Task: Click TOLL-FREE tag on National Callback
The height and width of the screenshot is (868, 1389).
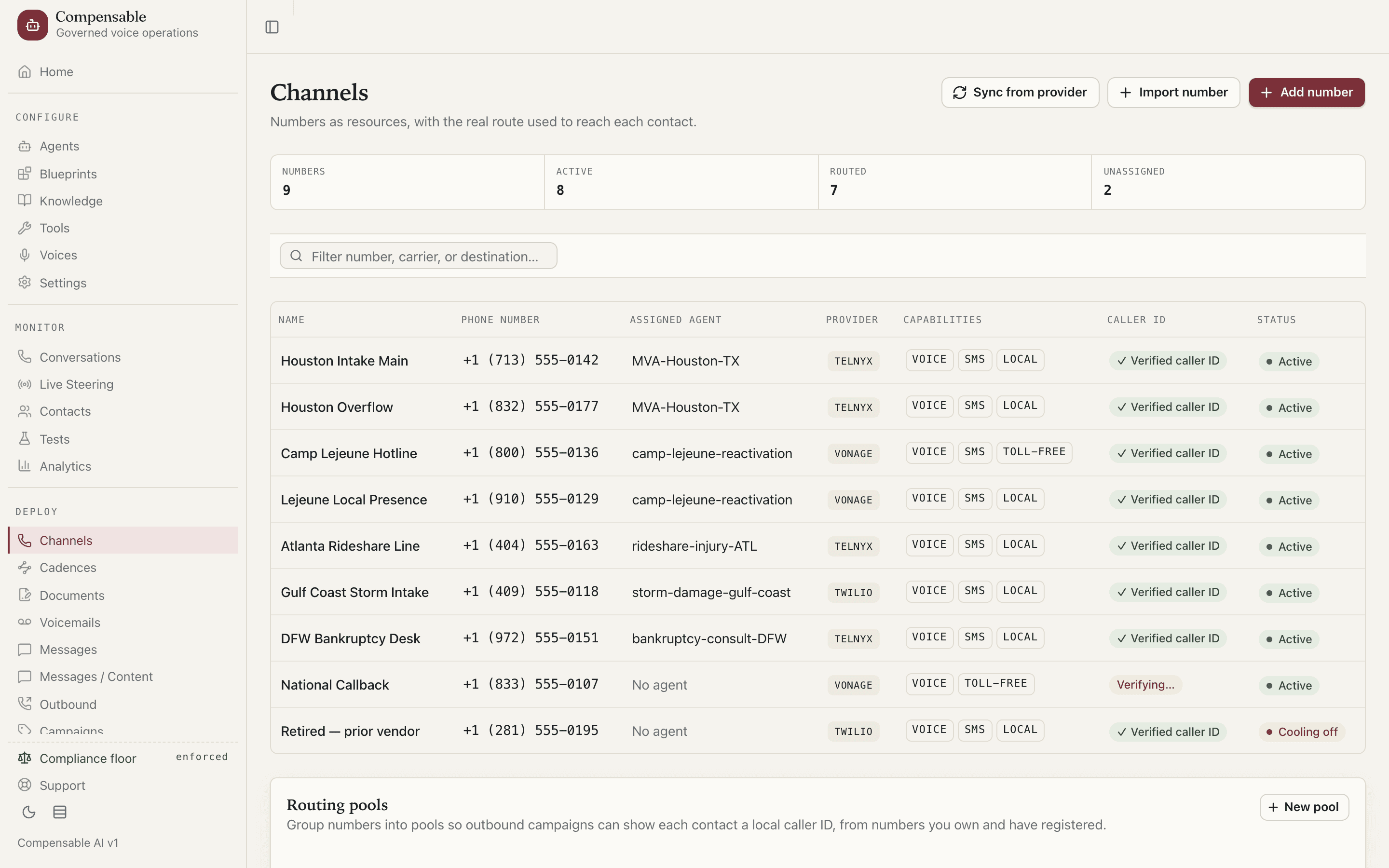Action: [995, 684]
